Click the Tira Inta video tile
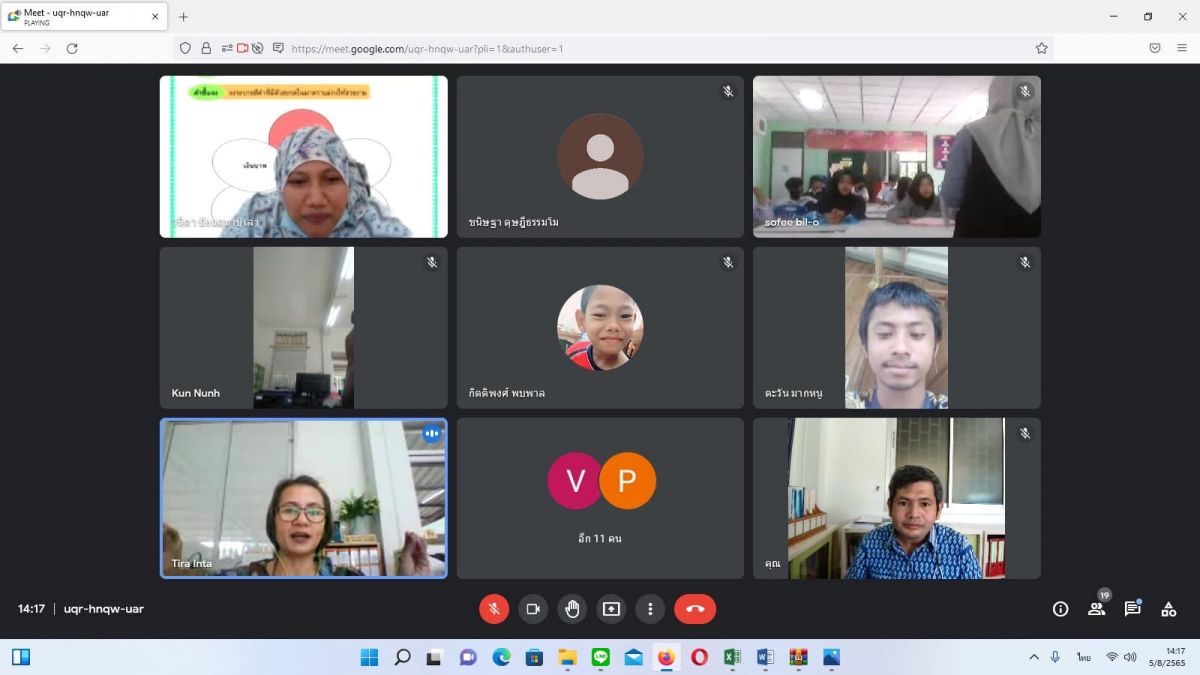Image resolution: width=1200 pixels, height=675 pixels. [x=303, y=498]
